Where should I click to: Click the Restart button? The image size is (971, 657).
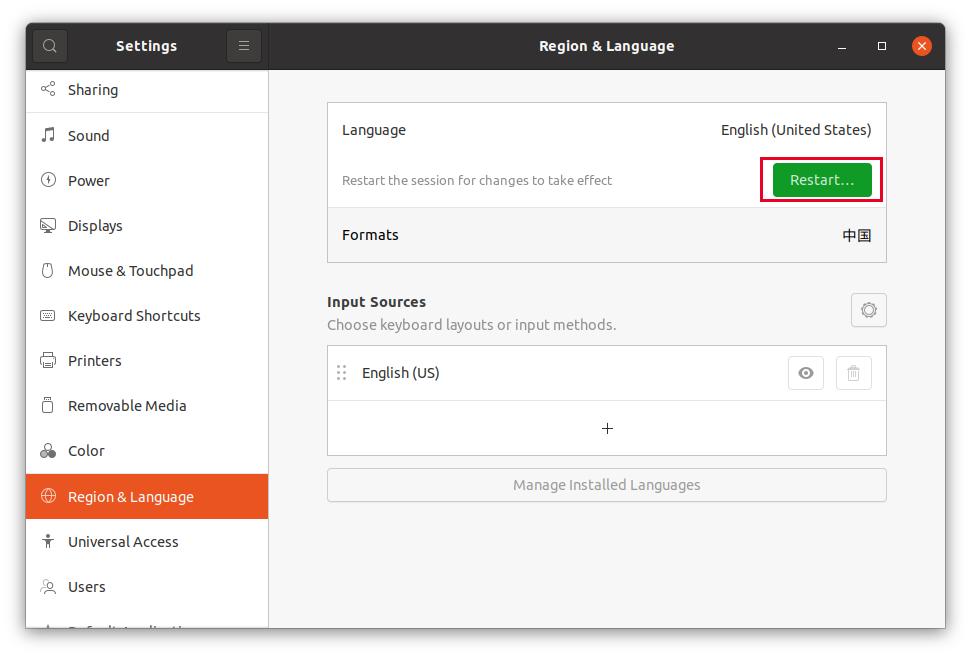(x=820, y=180)
